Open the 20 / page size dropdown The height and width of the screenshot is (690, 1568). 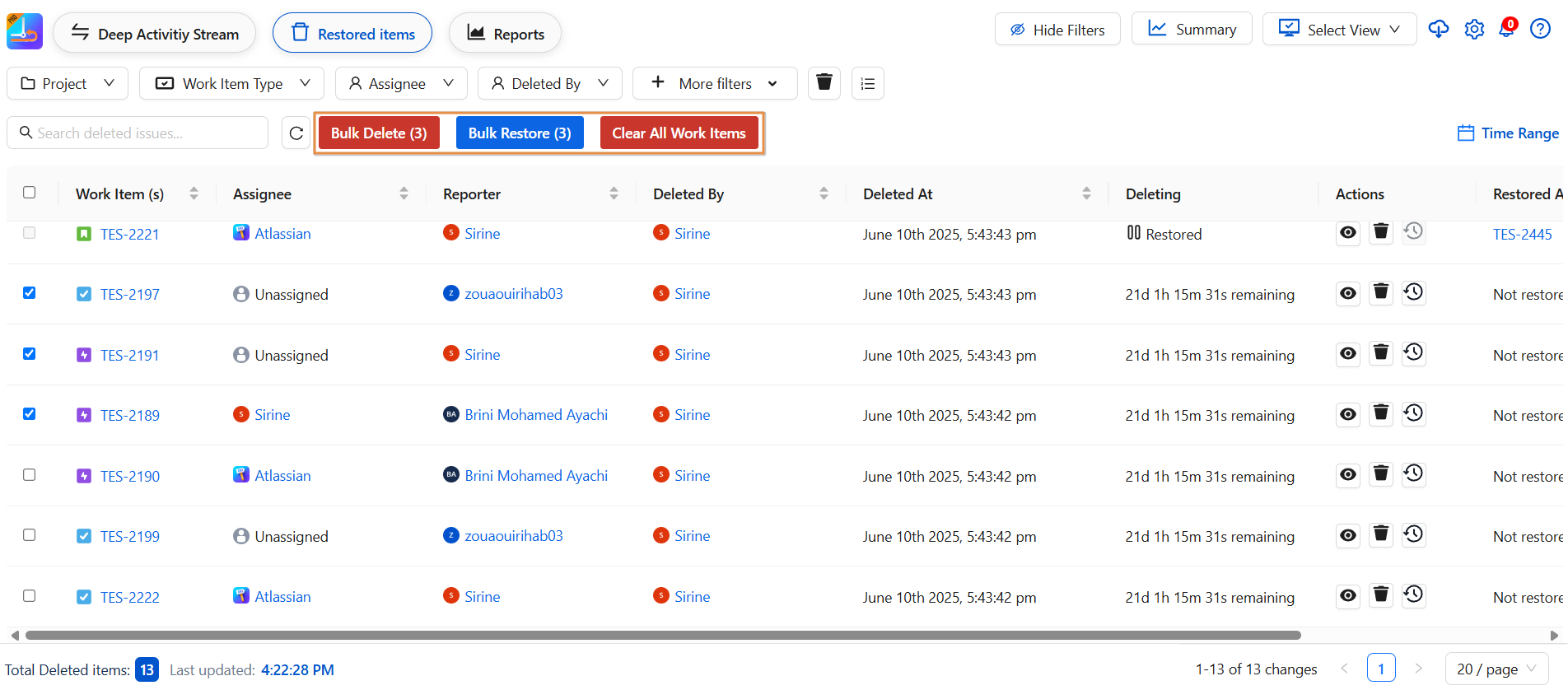1496,669
